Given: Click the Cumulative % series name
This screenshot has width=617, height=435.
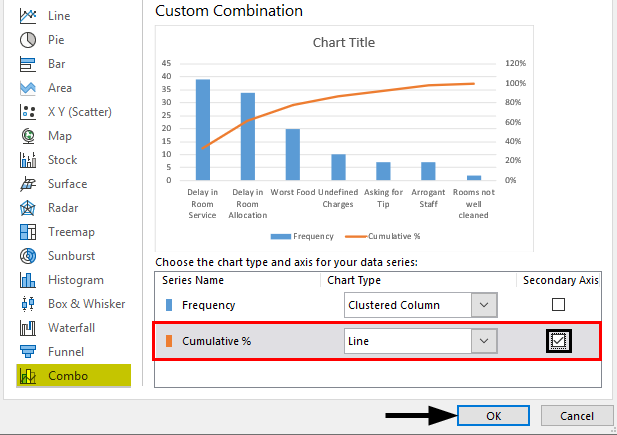Looking at the screenshot, I should (x=216, y=341).
